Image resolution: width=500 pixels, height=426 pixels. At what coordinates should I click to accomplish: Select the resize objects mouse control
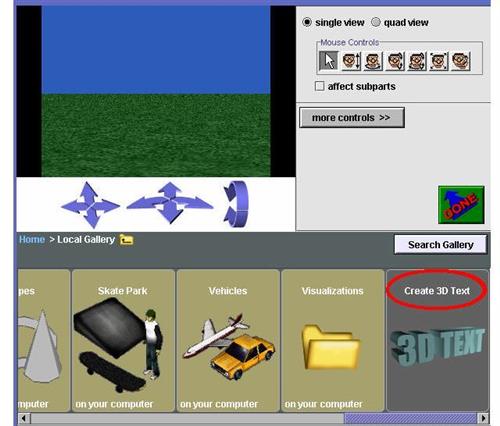[x=439, y=61]
